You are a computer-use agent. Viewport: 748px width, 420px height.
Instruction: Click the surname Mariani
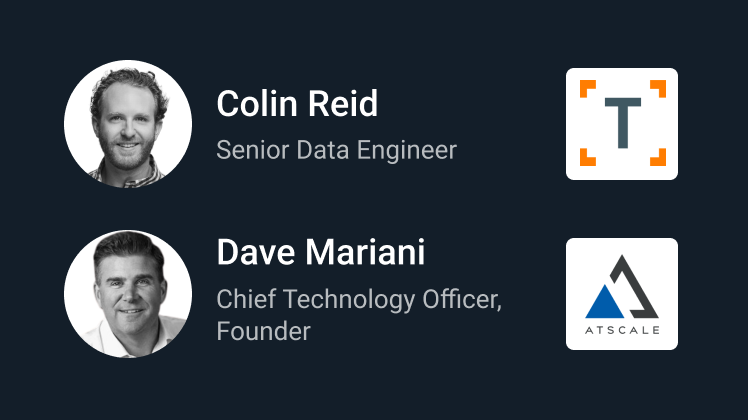click(365, 252)
